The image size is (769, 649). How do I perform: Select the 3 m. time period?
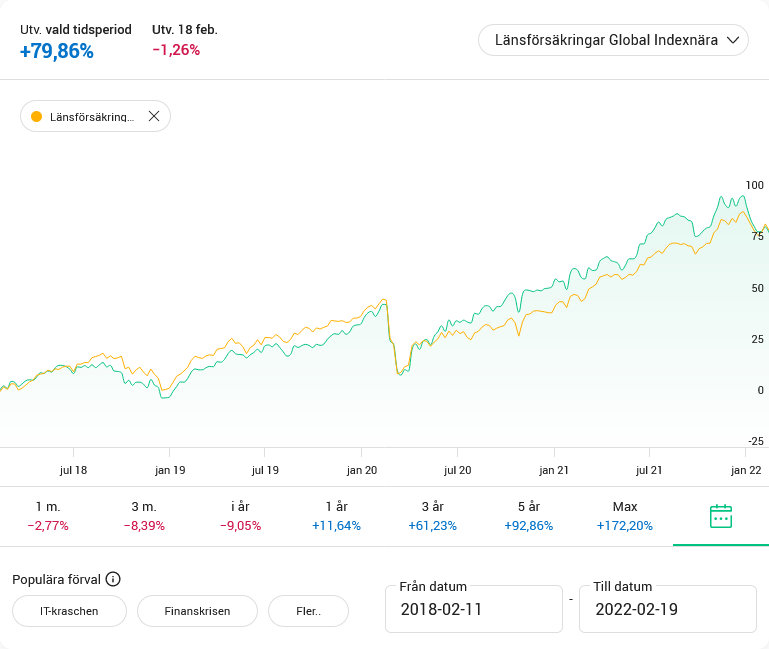[144, 516]
